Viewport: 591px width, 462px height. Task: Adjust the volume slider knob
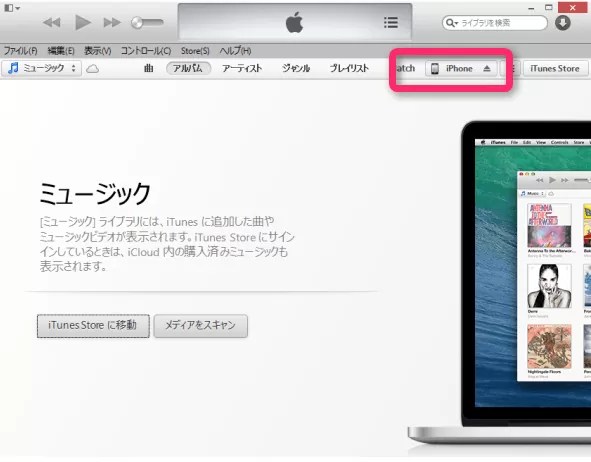pos(137,23)
